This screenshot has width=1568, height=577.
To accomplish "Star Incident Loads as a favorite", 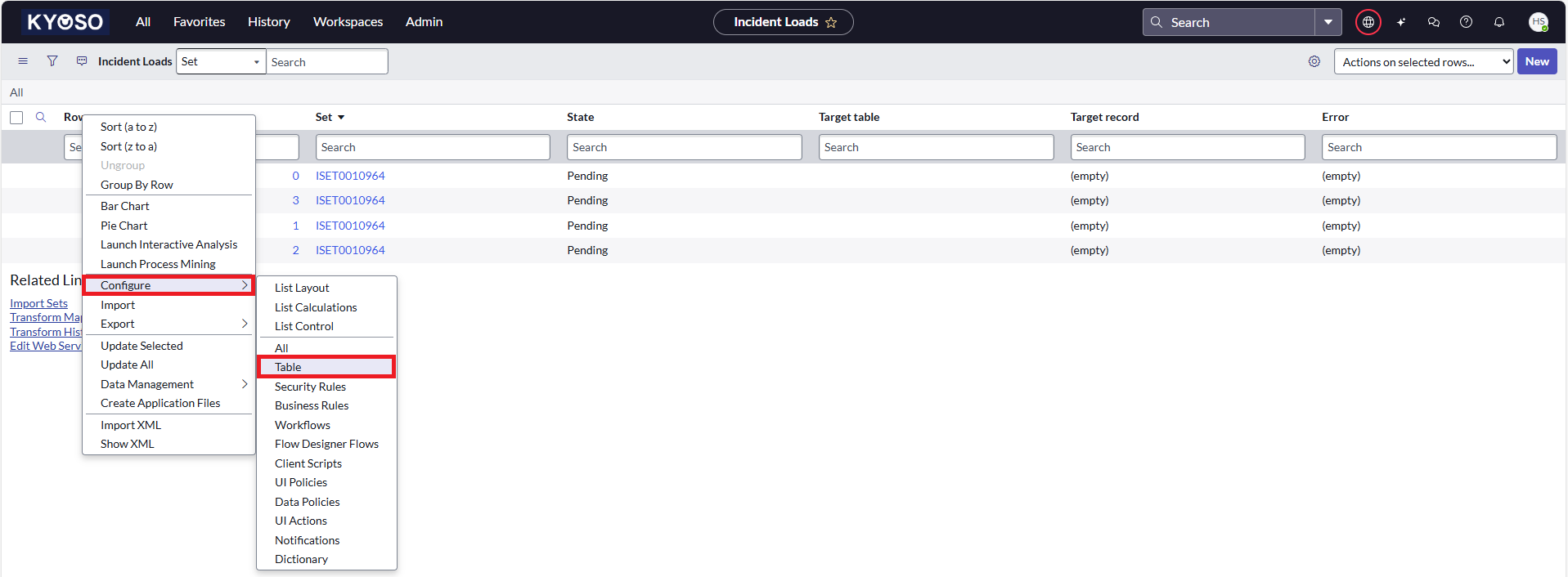I will coord(831,23).
